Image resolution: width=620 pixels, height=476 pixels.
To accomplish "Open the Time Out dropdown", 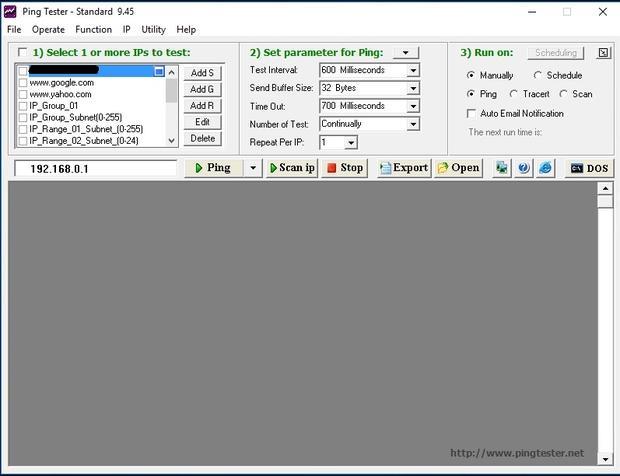I will (x=413, y=106).
